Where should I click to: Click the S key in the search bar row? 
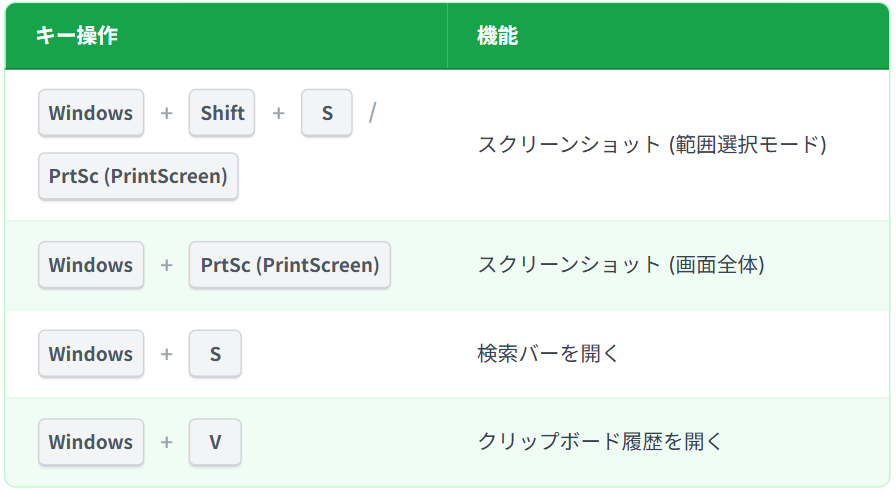[215, 354]
